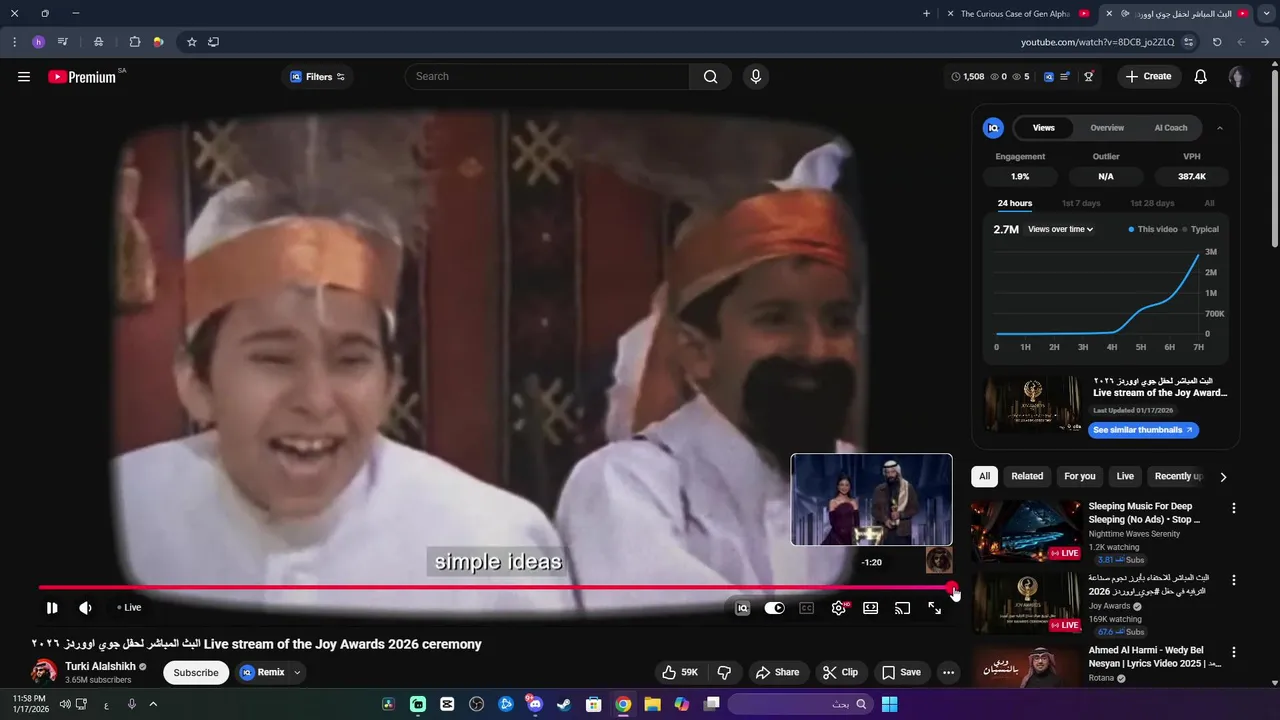Show more filter chips with the right arrow

coord(1223,477)
